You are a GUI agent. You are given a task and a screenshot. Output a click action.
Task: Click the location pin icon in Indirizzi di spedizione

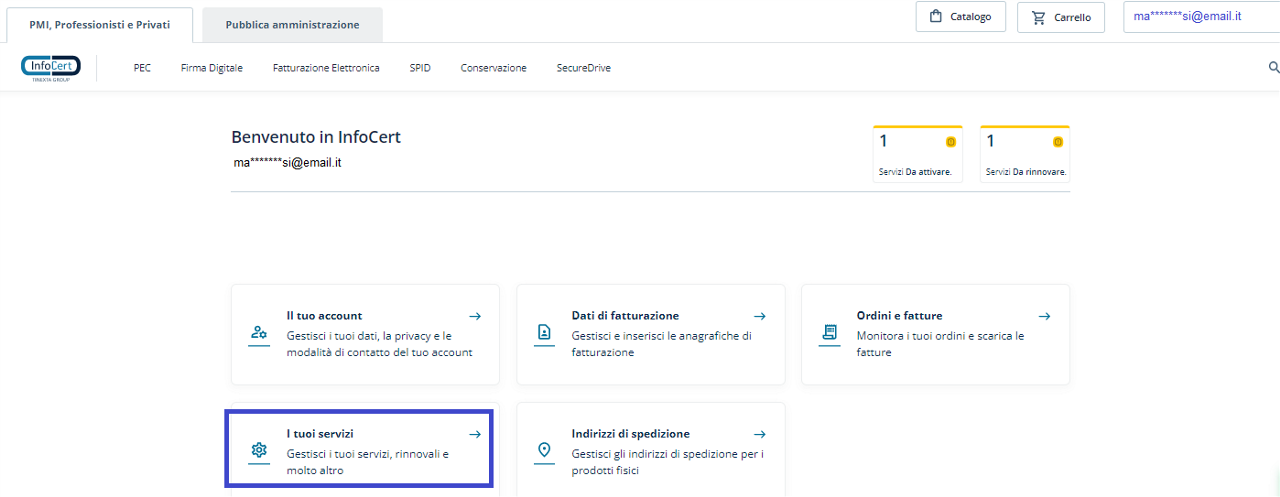(544, 450)
